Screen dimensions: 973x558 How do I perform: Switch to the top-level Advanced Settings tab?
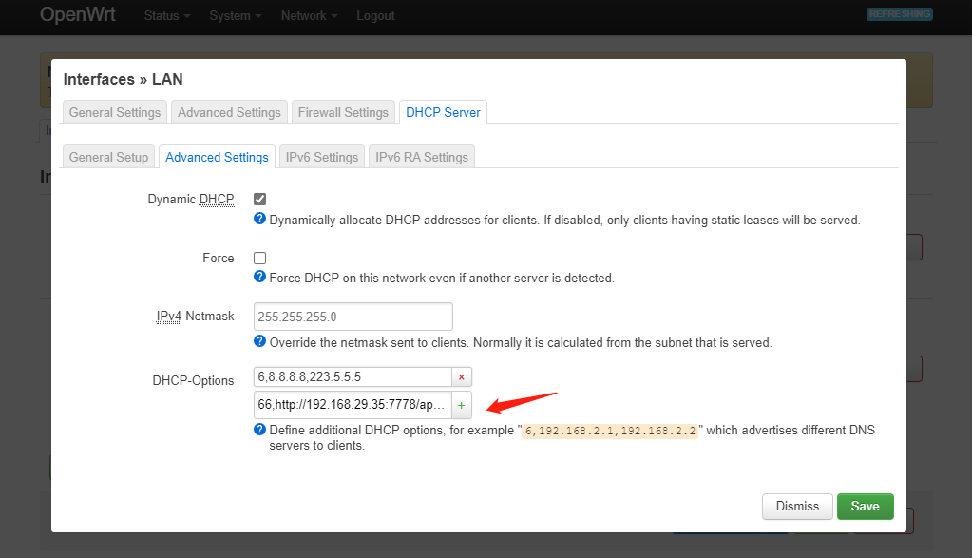point(229,112)
